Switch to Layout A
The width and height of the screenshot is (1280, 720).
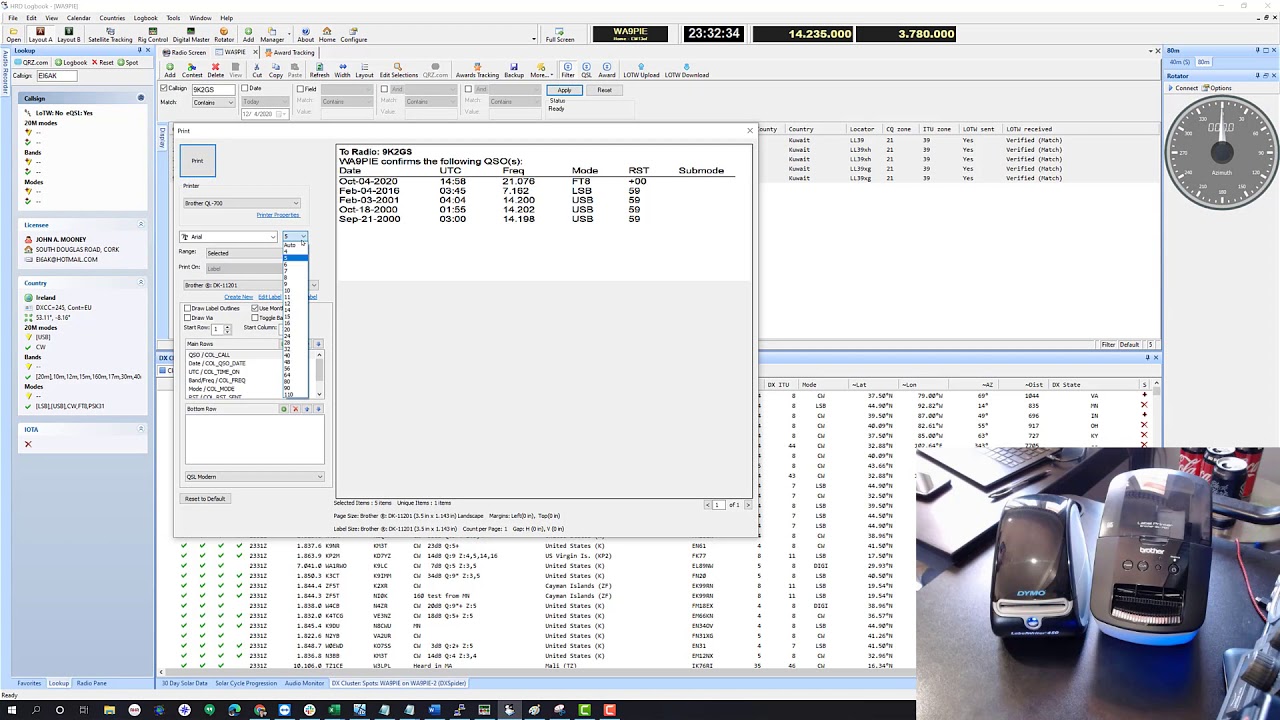click(x=40, y=35)
